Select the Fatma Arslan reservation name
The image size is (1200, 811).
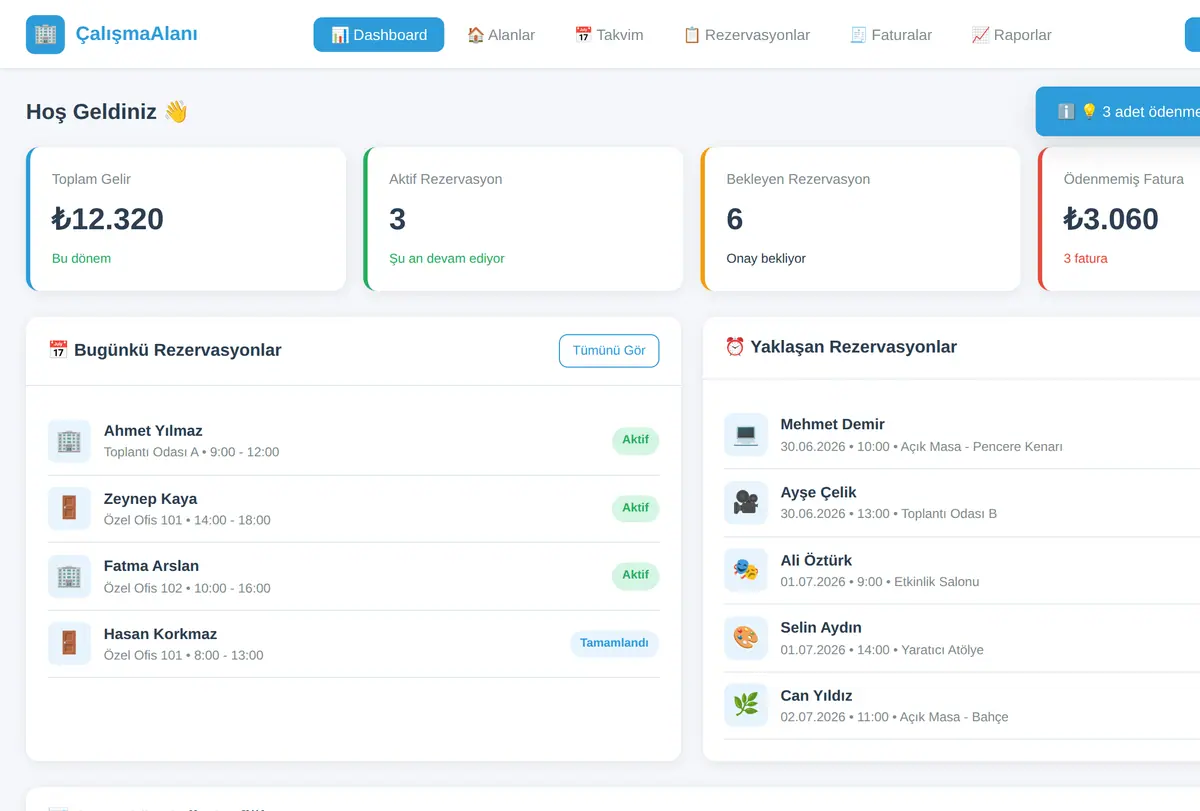(152, 566)
